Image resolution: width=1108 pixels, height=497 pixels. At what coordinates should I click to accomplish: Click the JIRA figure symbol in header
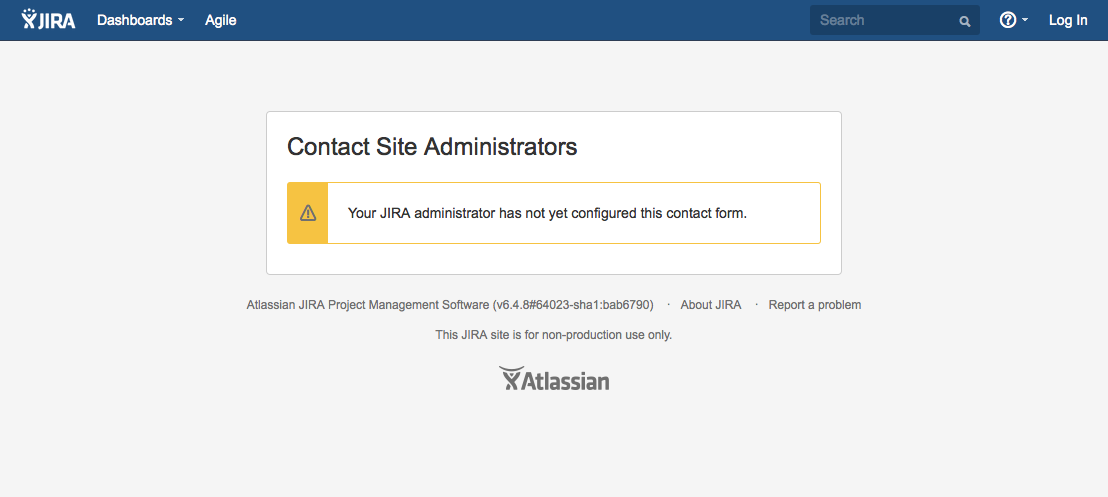tap(28, 19)
